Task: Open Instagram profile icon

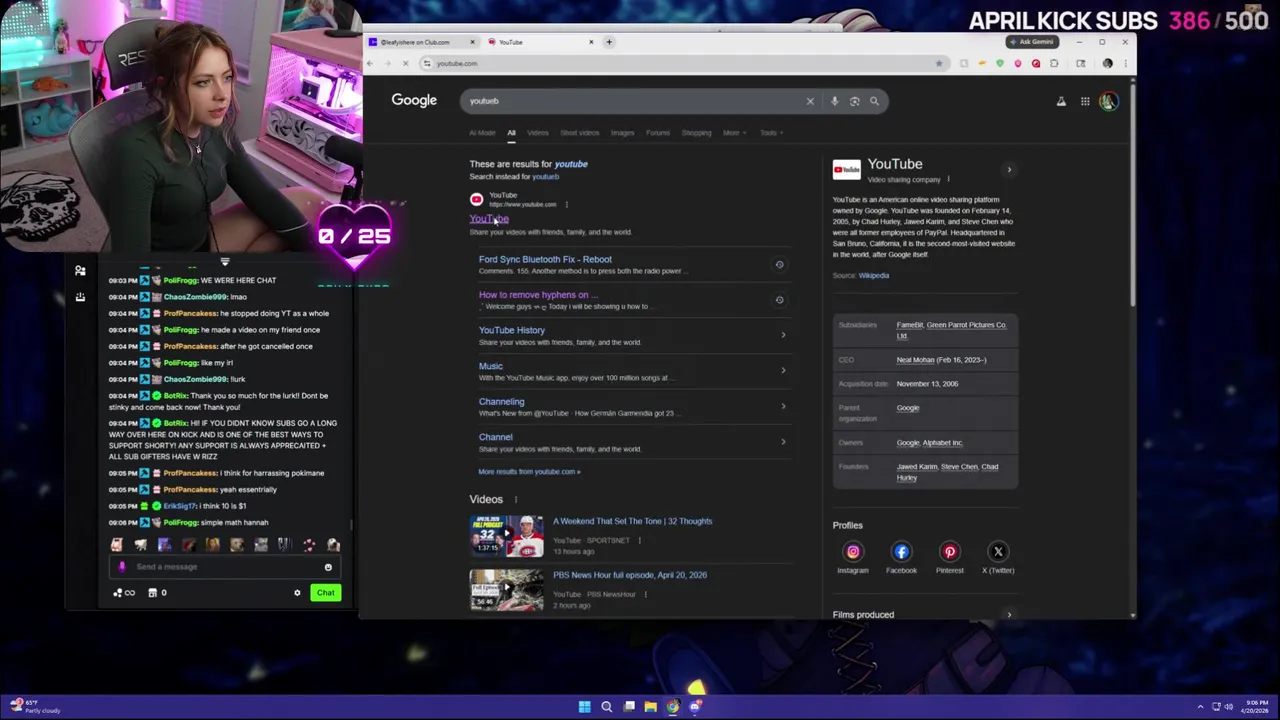Action: point(853,551)
